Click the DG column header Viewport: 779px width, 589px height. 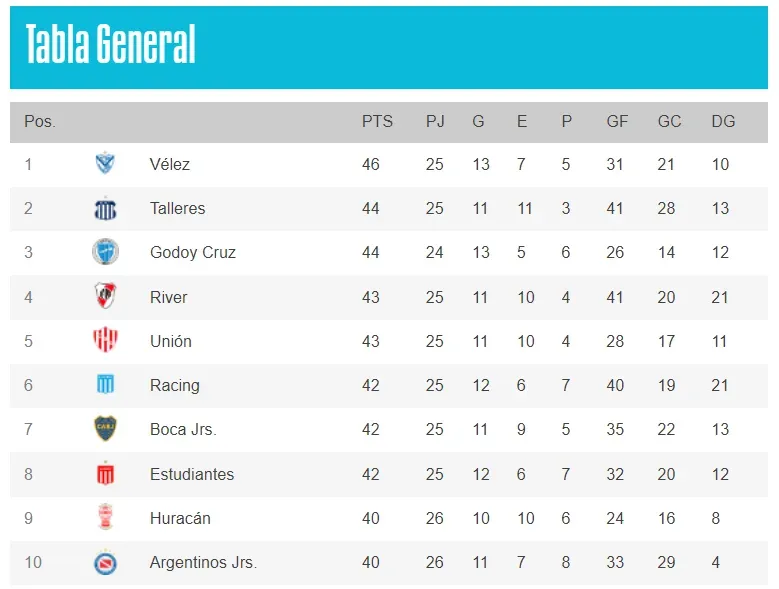point(723,122)
